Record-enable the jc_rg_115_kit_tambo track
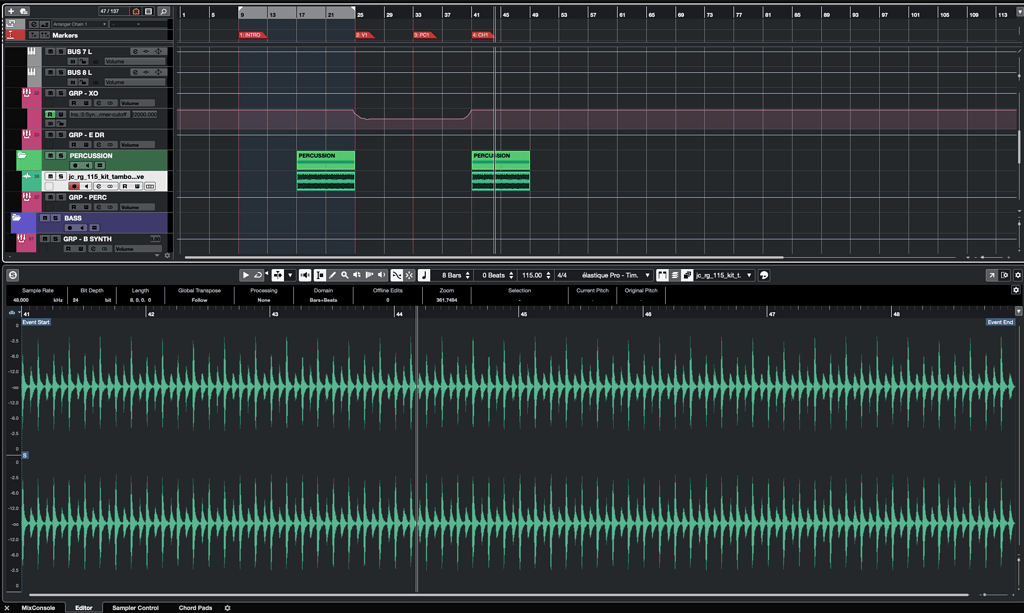This screenshot has height=613, width=1024. click(75, 185)
